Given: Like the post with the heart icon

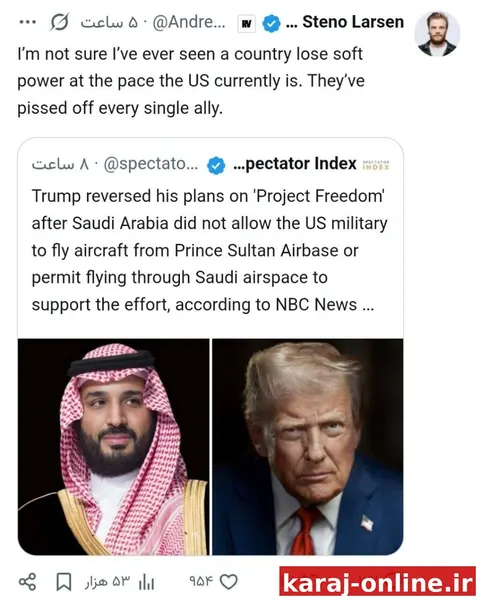Looking at the screenshot, I should coord(229,582).
